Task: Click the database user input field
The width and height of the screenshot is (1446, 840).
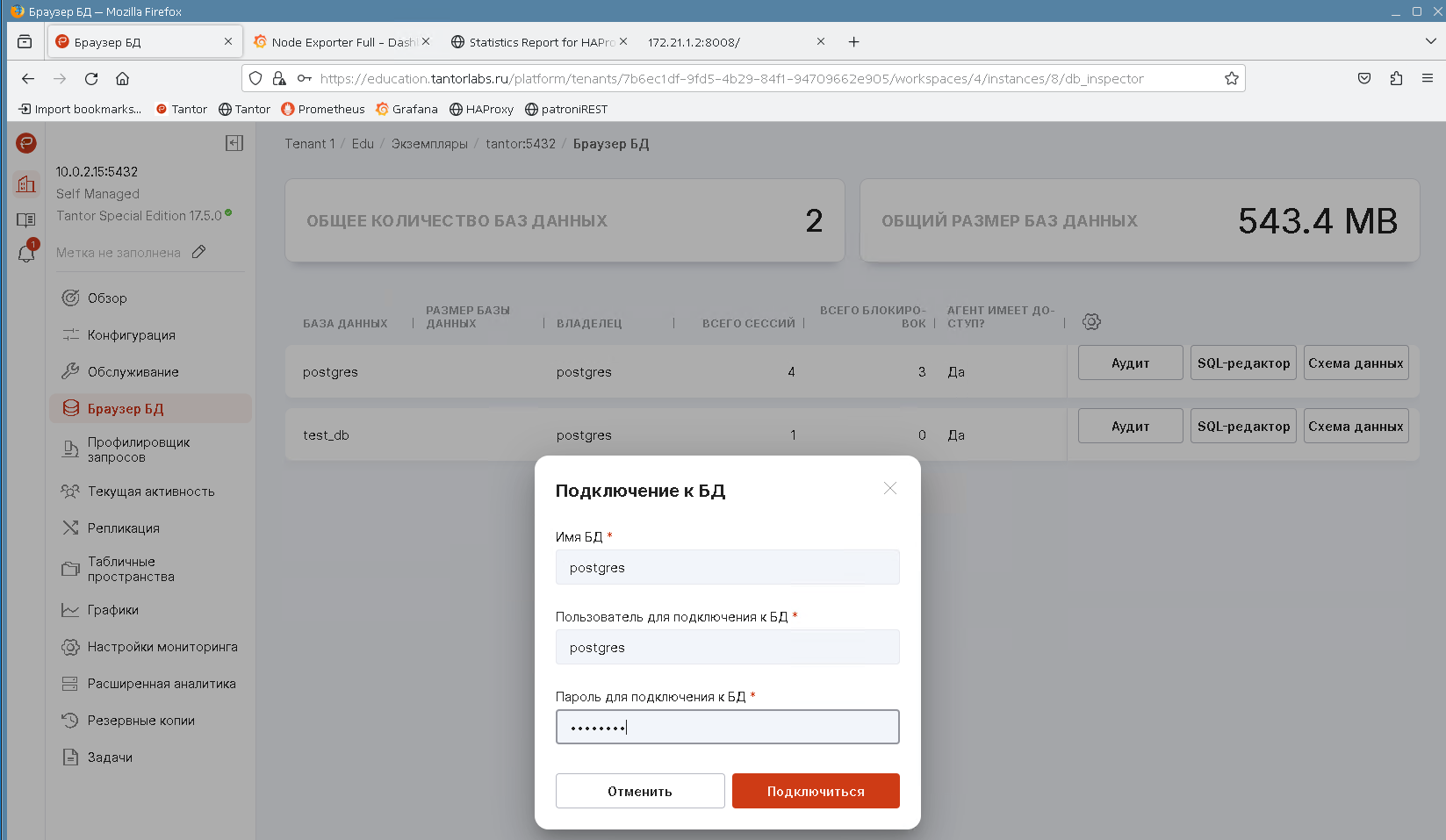Action: point(727,647)
